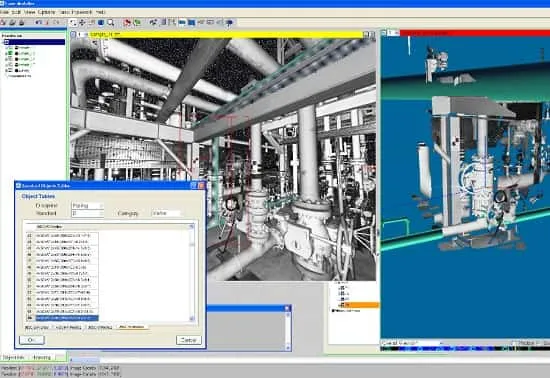Switch to the third tab below the object list
This screenshot has width=550, height=378.
[x=100, y=328]
